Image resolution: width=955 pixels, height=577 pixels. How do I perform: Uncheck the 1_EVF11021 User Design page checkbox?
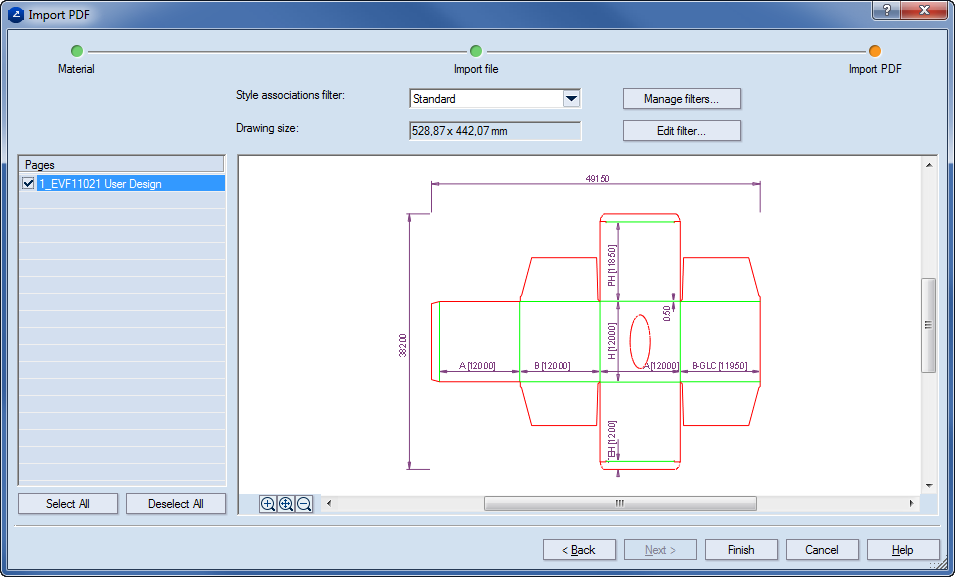(28, 184)
